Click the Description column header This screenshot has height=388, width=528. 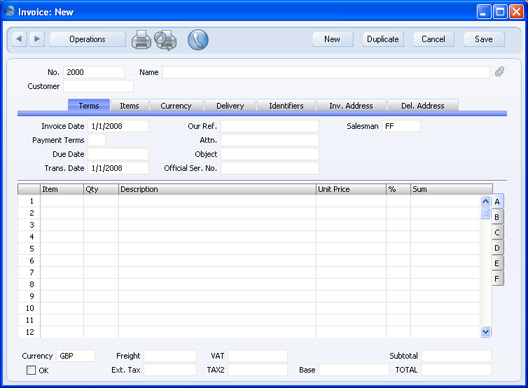coord(217,189)
